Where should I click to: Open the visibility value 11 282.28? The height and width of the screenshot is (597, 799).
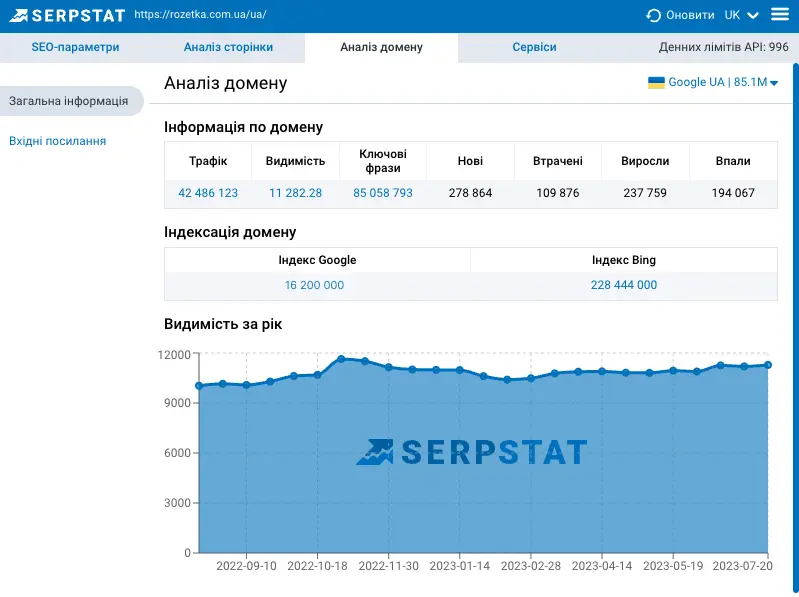click(295, 193)
